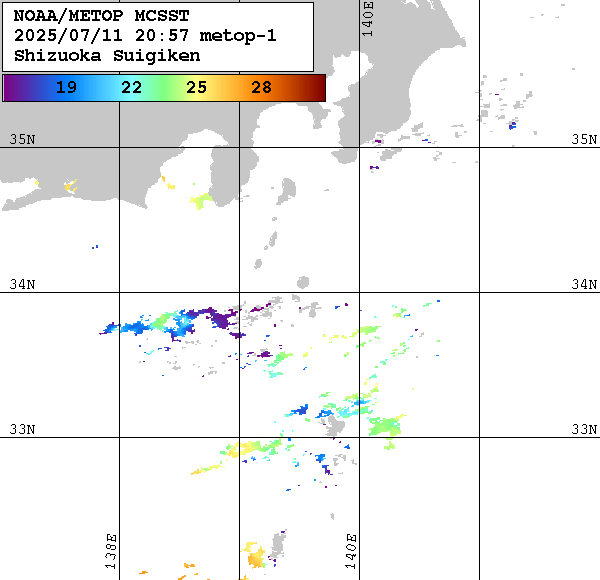Click the 19 mark on the color scale

pos(66,88)
